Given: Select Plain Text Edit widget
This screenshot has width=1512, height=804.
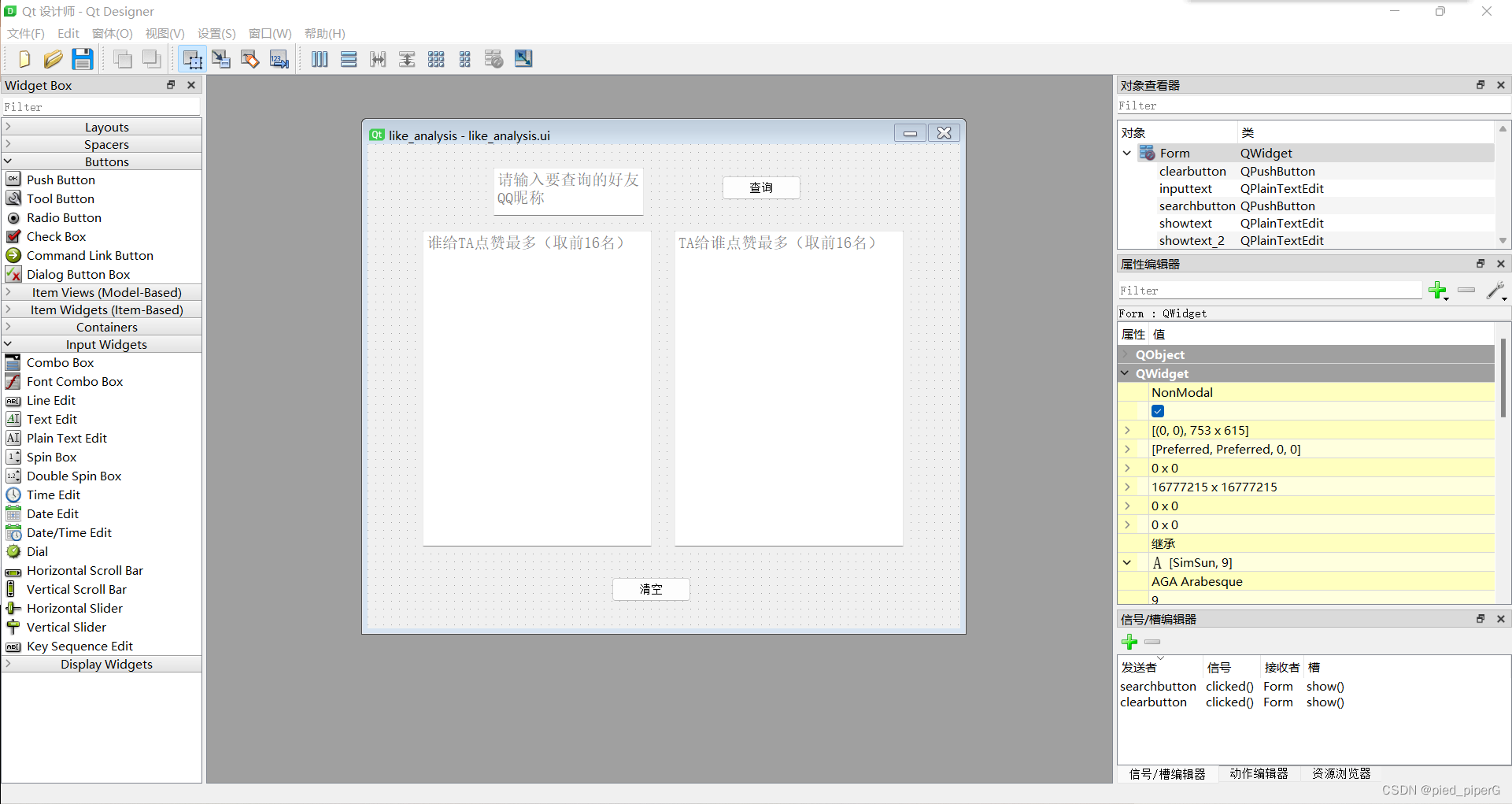Looking at the screenshot, I should 67,438.
